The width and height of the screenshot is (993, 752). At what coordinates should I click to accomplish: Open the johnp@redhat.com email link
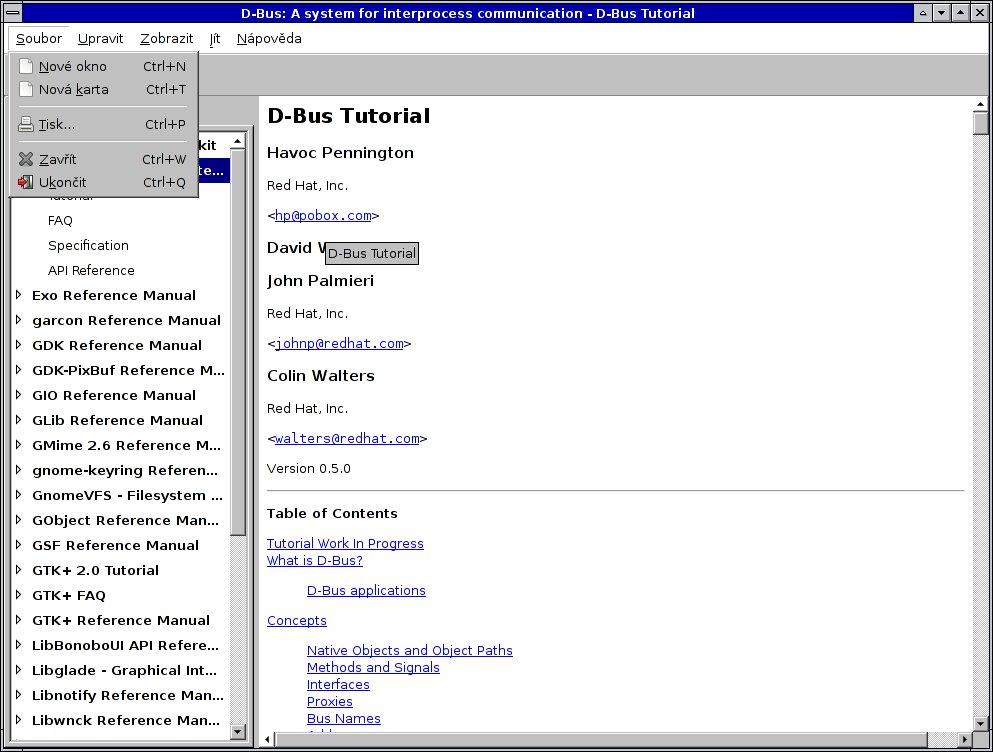pyautogui.click(x=339, y=343)
